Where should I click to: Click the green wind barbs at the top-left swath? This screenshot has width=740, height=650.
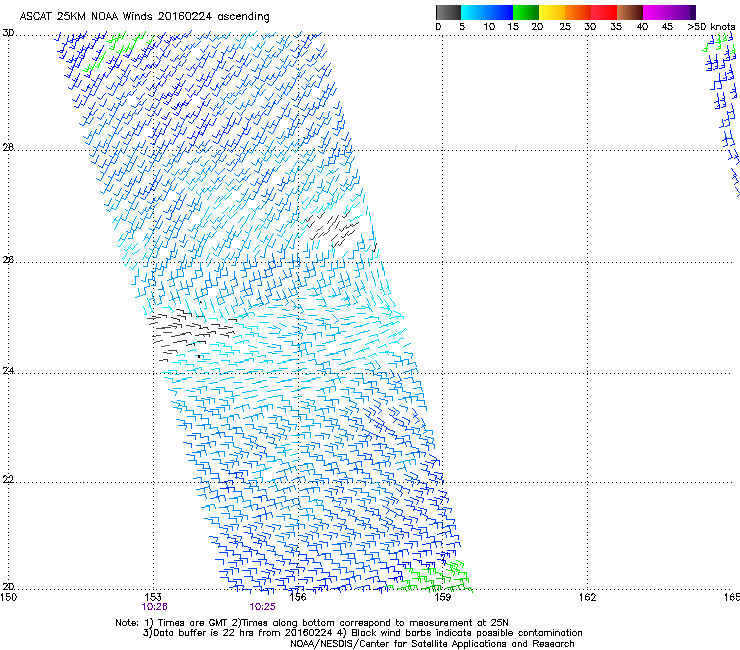point(118,51)
